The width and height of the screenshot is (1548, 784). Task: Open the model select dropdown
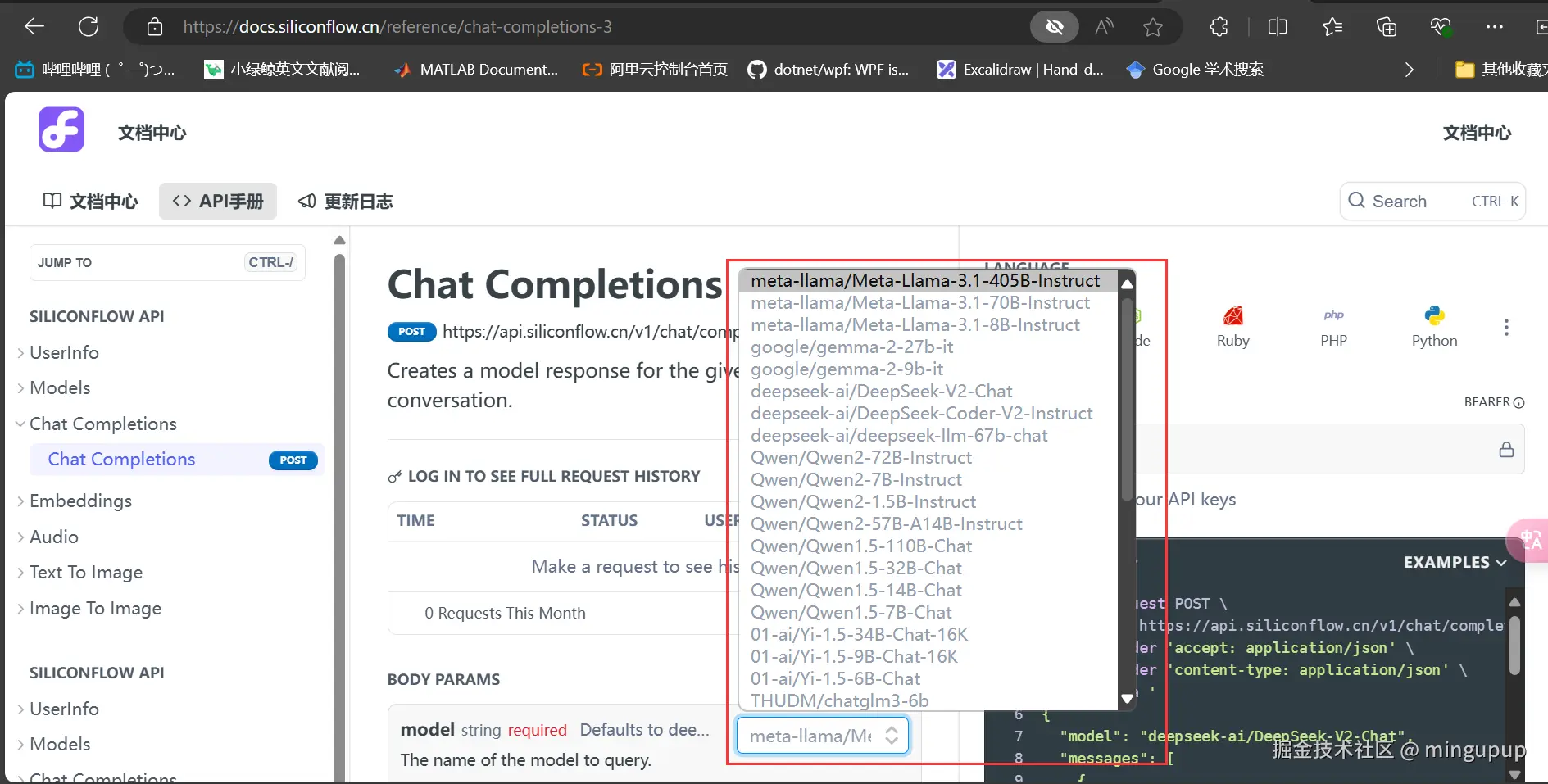pos(823,736)
